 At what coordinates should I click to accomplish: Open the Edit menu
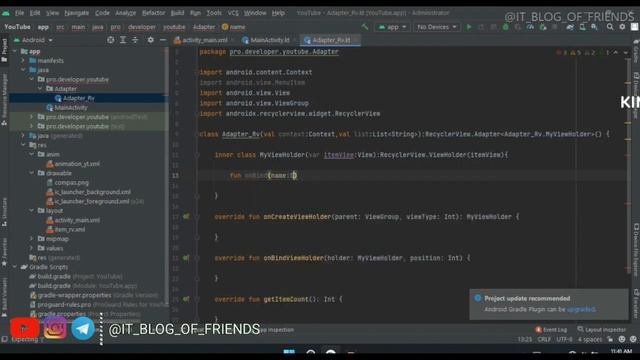click(x=35, y=13)
